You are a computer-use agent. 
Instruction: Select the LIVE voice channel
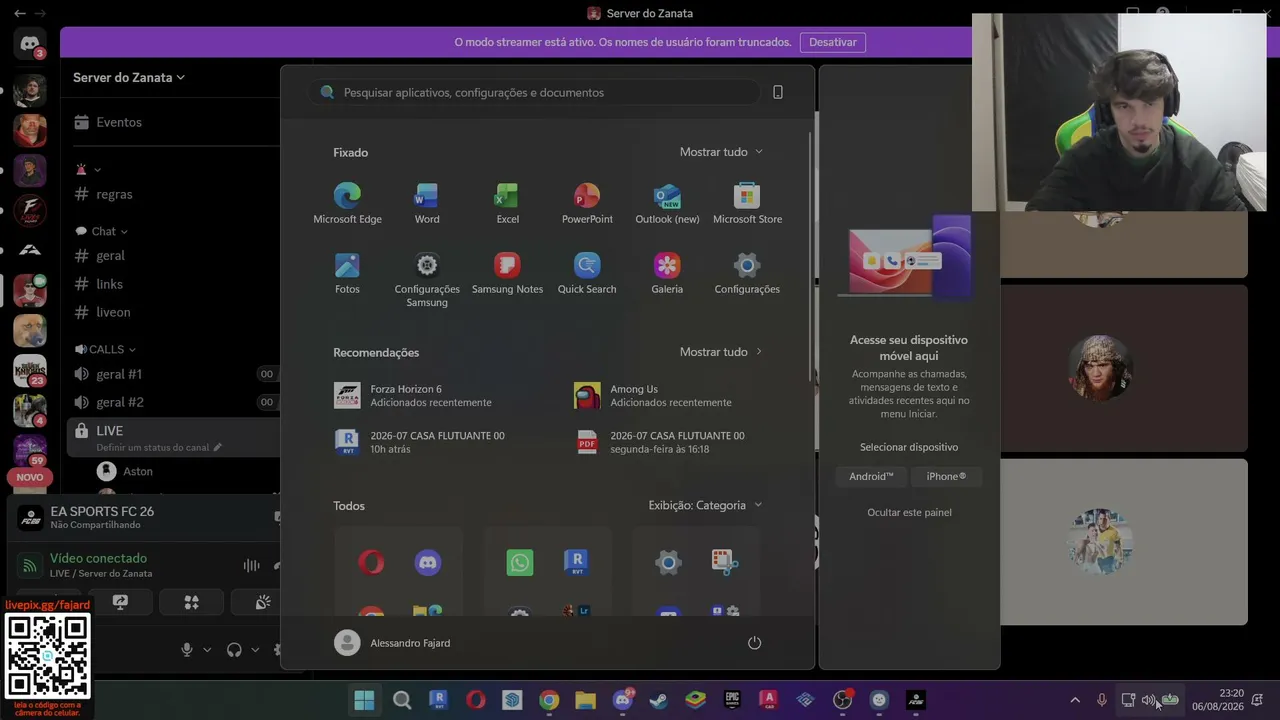[x=173, y=438]
